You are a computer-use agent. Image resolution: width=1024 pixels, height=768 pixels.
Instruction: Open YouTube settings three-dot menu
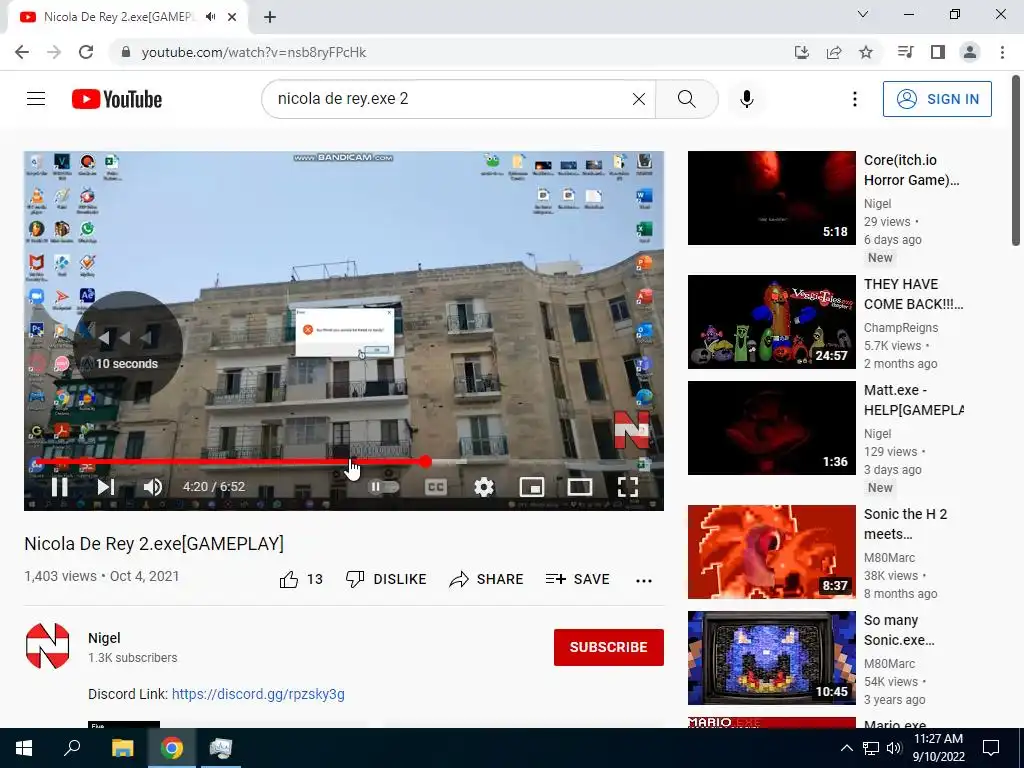point(855,99)
